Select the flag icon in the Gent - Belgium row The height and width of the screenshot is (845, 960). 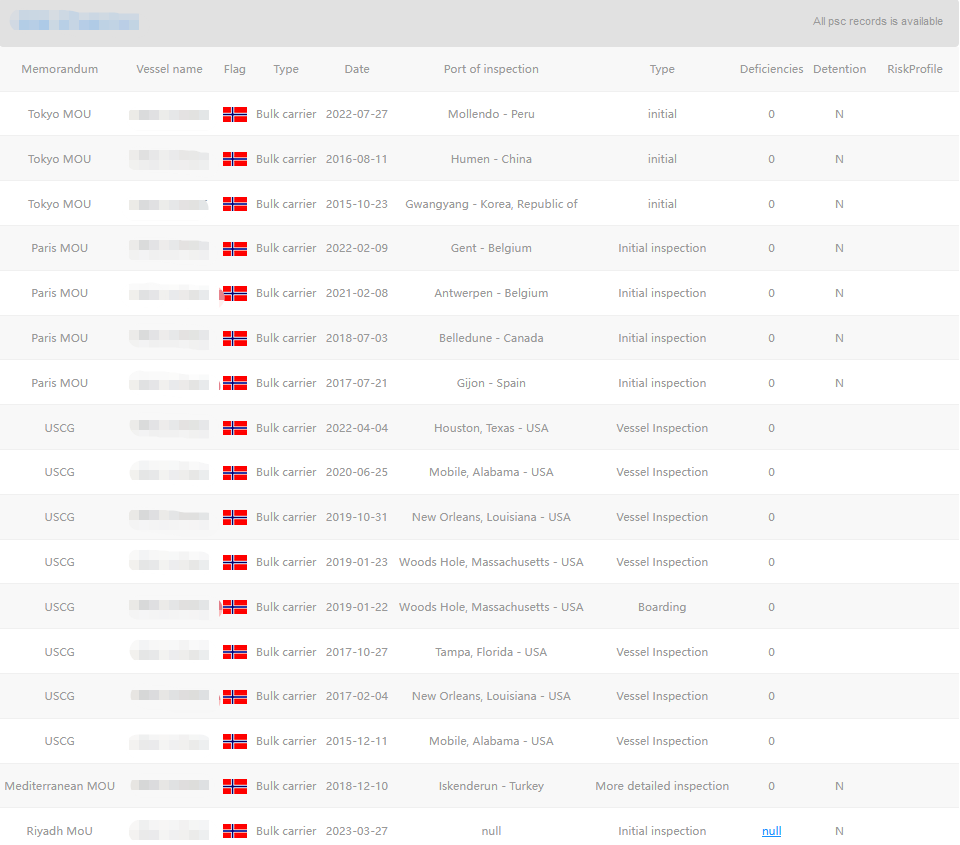tap(235, 249)
